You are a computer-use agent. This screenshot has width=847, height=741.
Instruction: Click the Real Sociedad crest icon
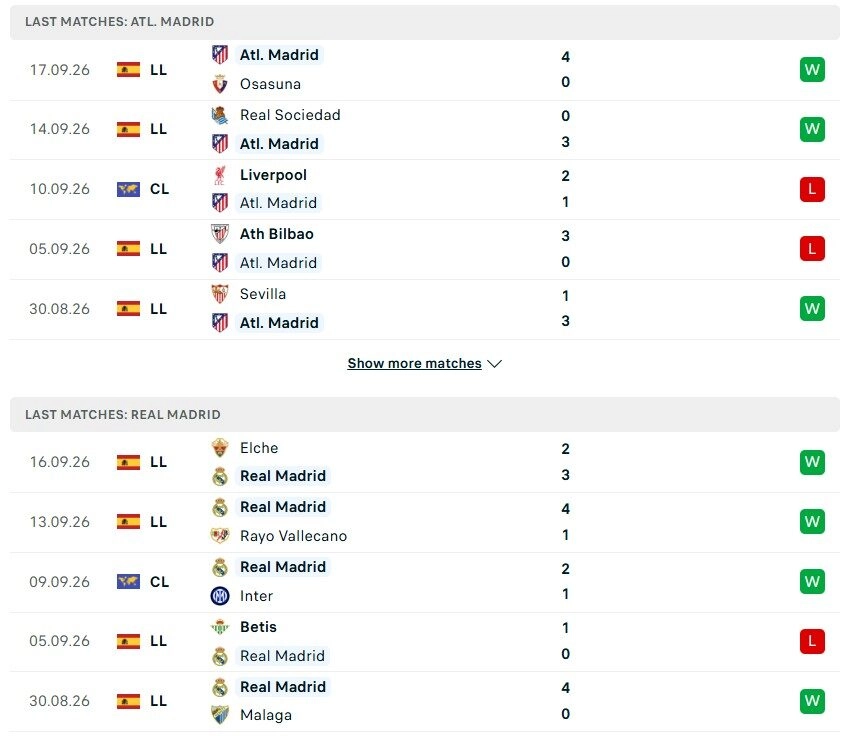219,115
